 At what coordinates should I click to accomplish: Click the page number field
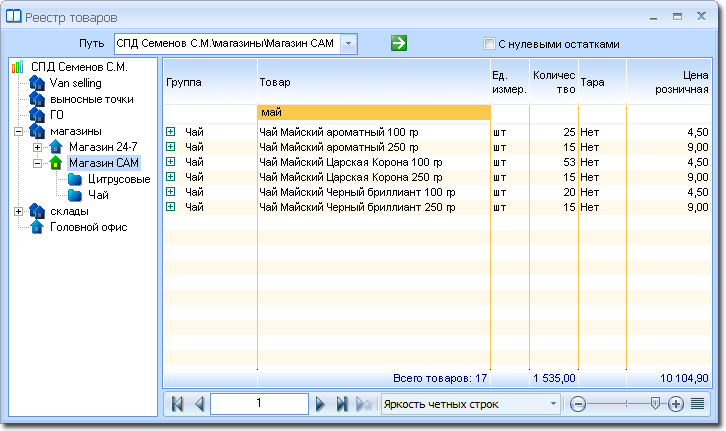pos(259,404)
